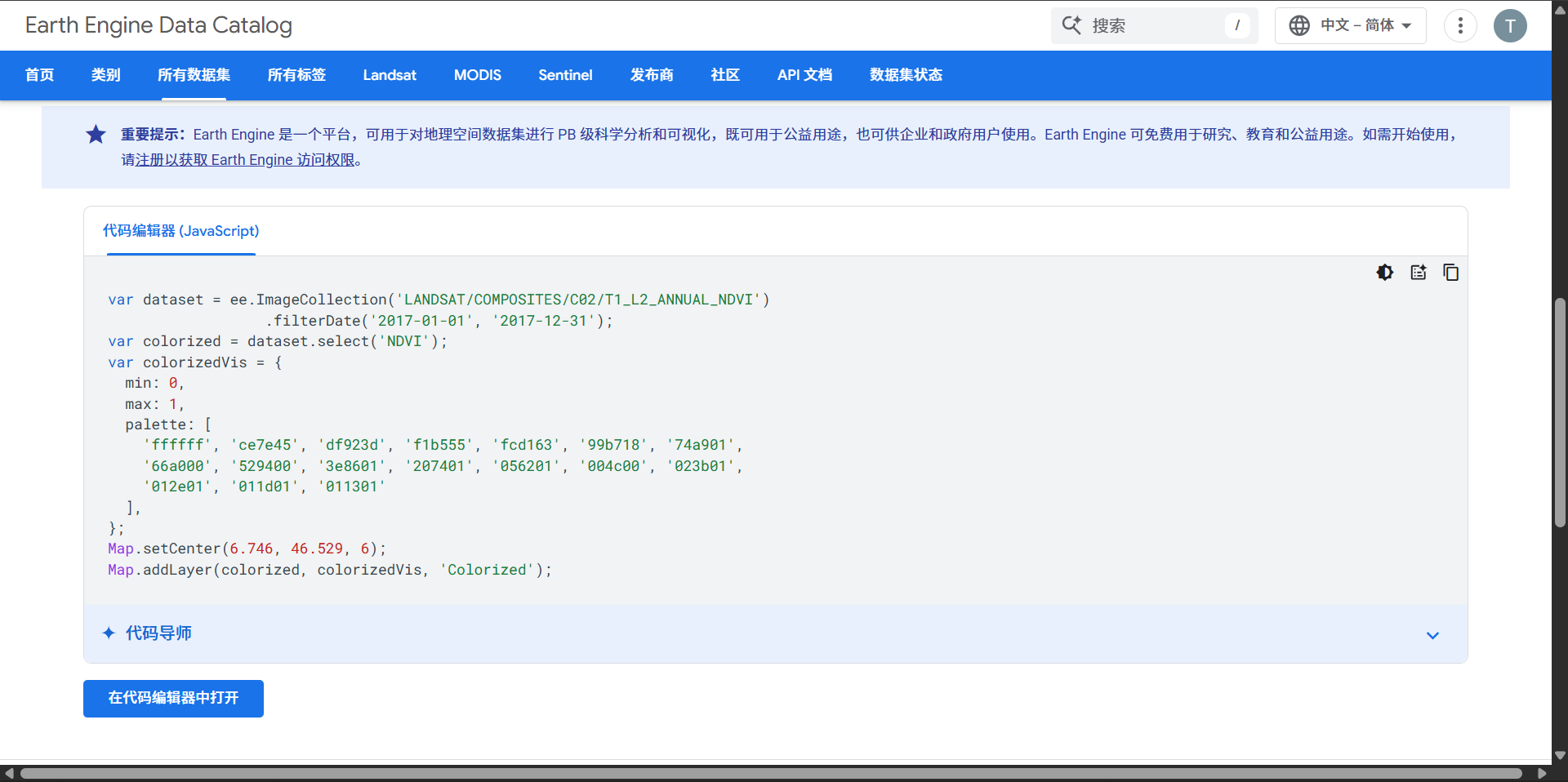Open the 发布商 nav item

click(652, 75)
